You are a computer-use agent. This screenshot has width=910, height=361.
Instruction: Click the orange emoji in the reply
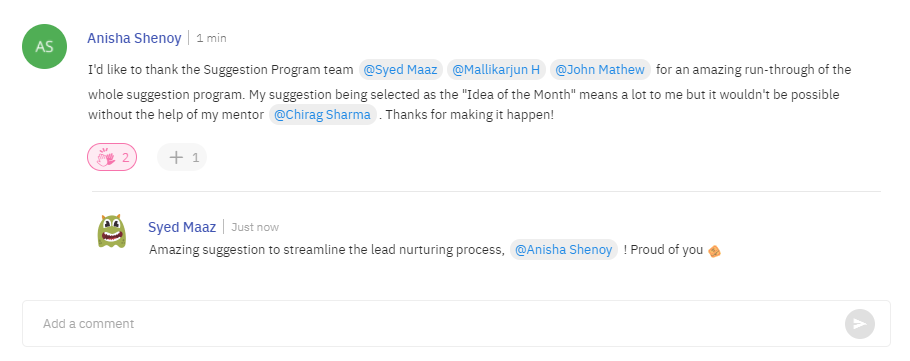[x=714, y=251]
